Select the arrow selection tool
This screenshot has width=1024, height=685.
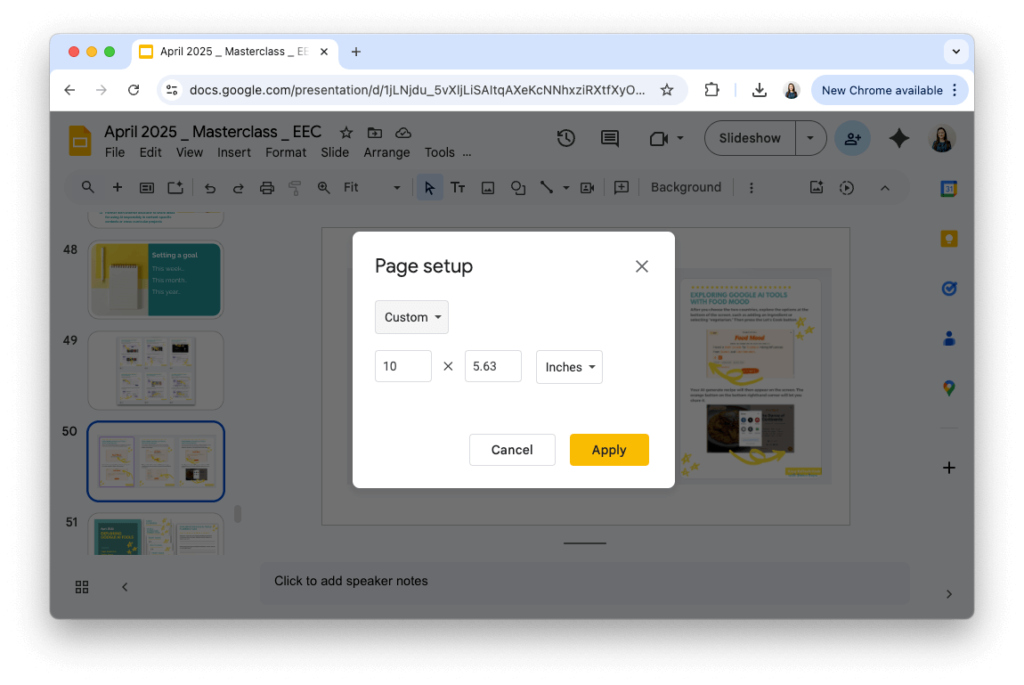429,187
